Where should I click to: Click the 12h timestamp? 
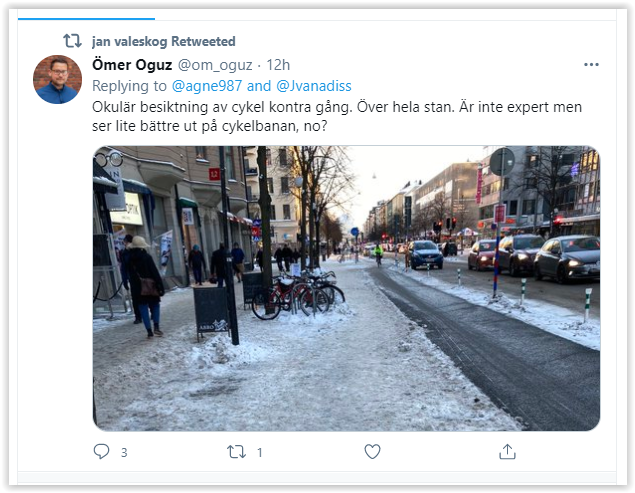tap(278, 65)
